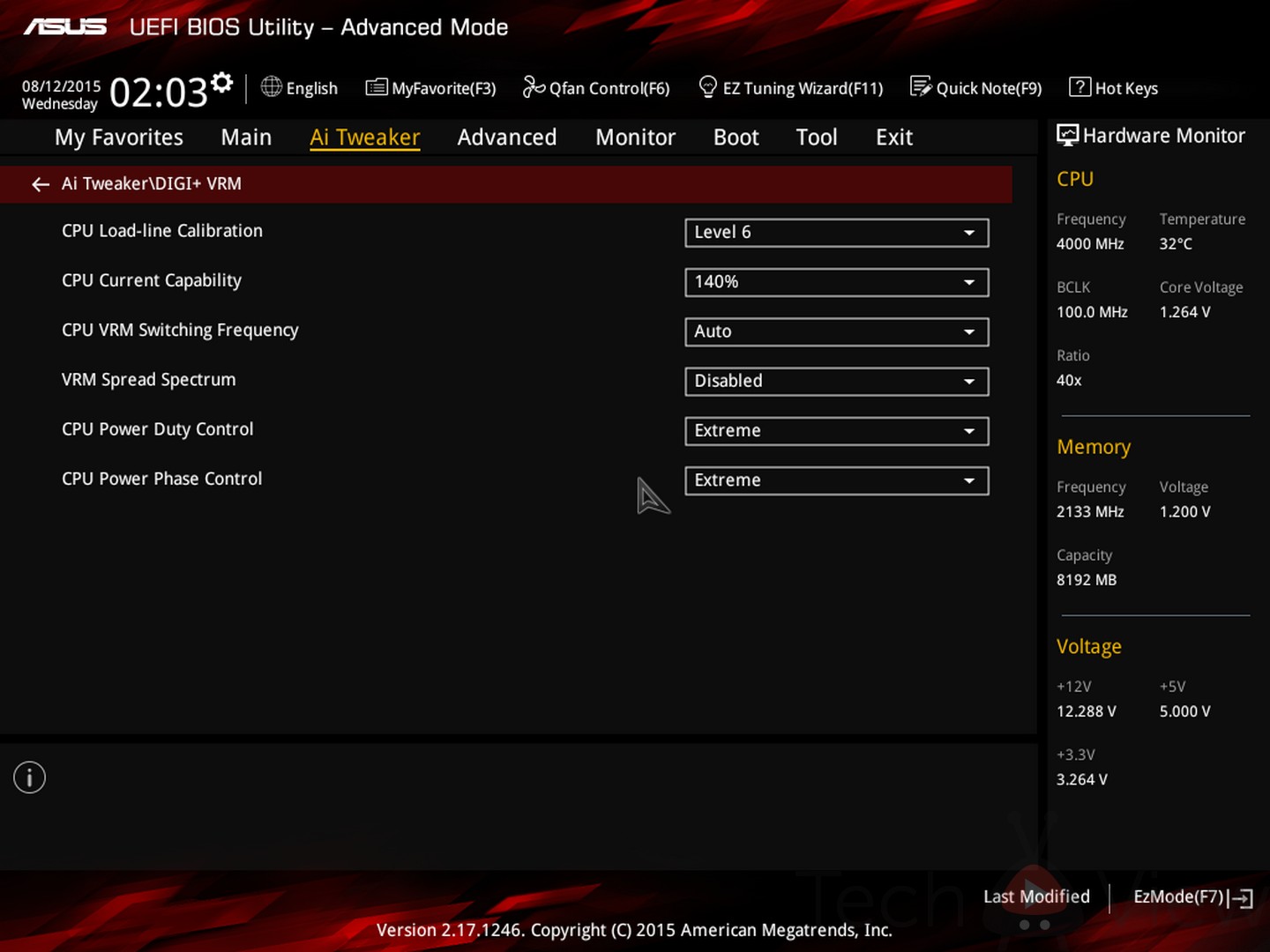
Task: Open the Monitor tab
Action: pos(635,138)
